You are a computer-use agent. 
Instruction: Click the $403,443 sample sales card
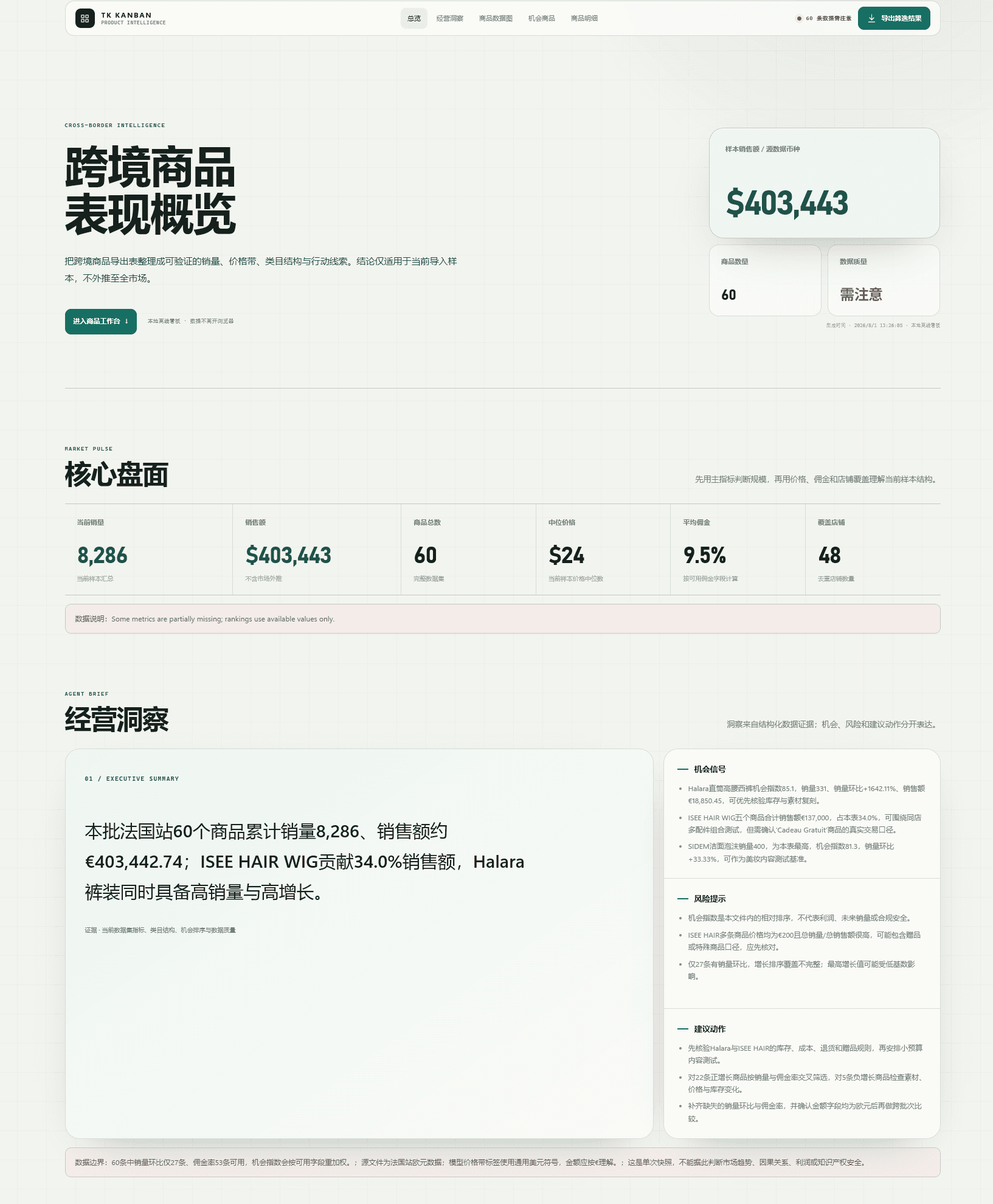tap(825, 183)
